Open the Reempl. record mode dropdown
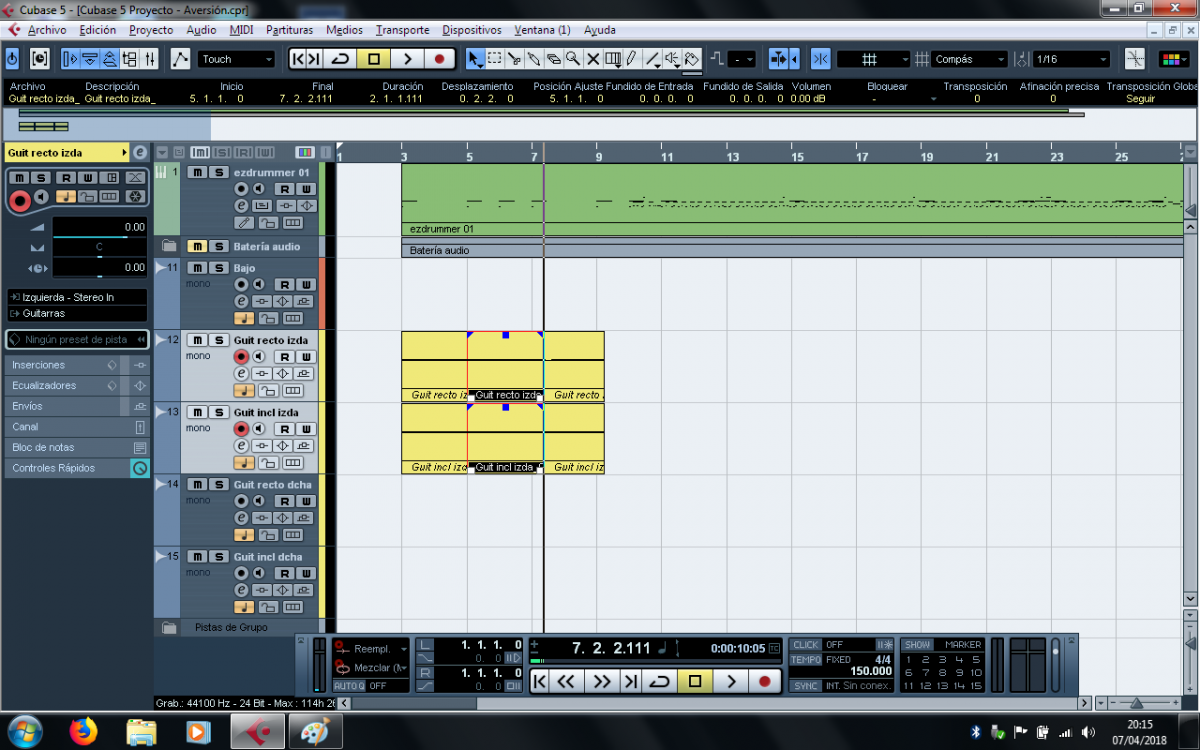 [372, 648]
